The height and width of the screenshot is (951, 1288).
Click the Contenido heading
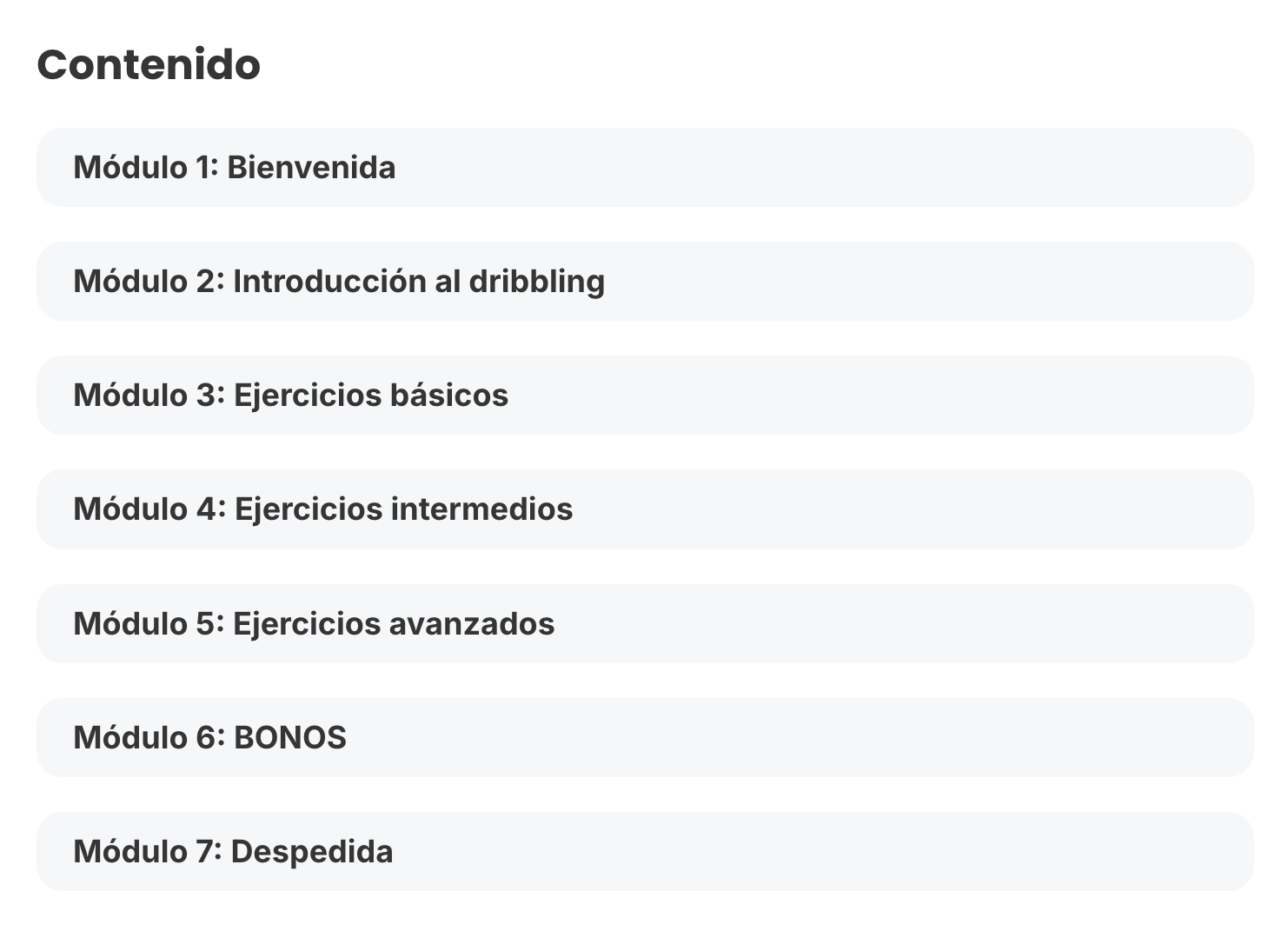[149, 64]
